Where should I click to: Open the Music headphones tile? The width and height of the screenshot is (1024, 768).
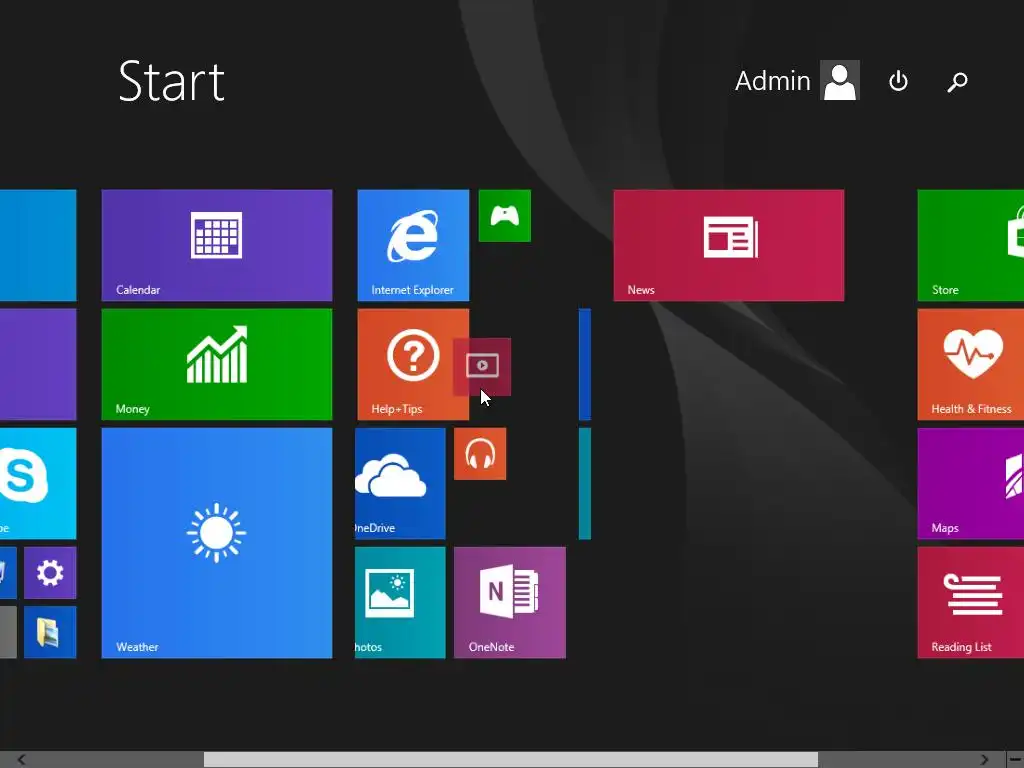[480, 454]
